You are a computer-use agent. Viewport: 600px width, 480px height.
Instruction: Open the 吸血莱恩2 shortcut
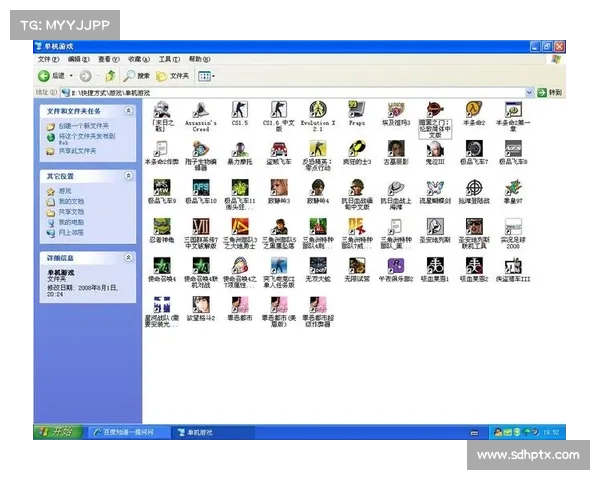474,269
